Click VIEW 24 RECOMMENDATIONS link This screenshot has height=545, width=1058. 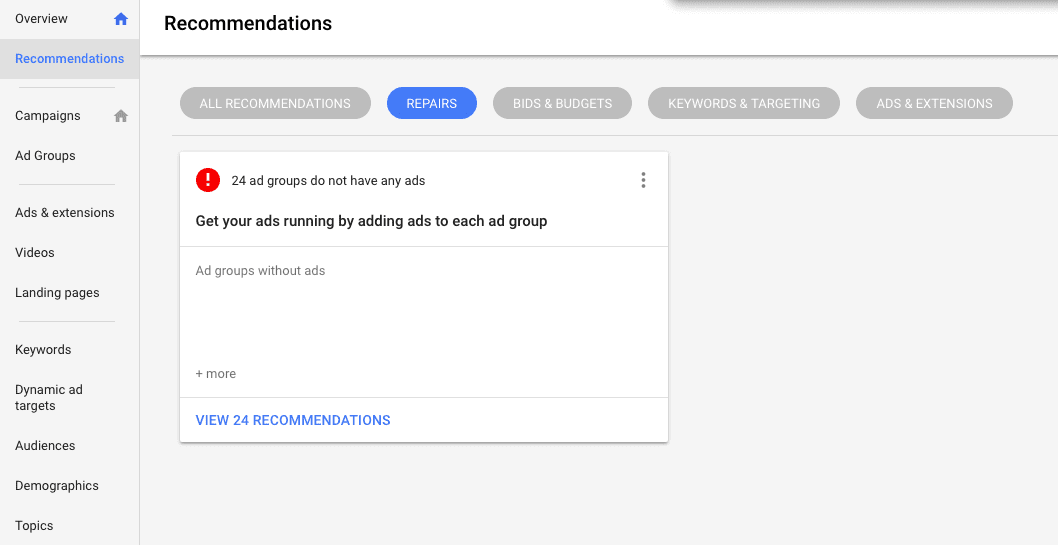293,420
